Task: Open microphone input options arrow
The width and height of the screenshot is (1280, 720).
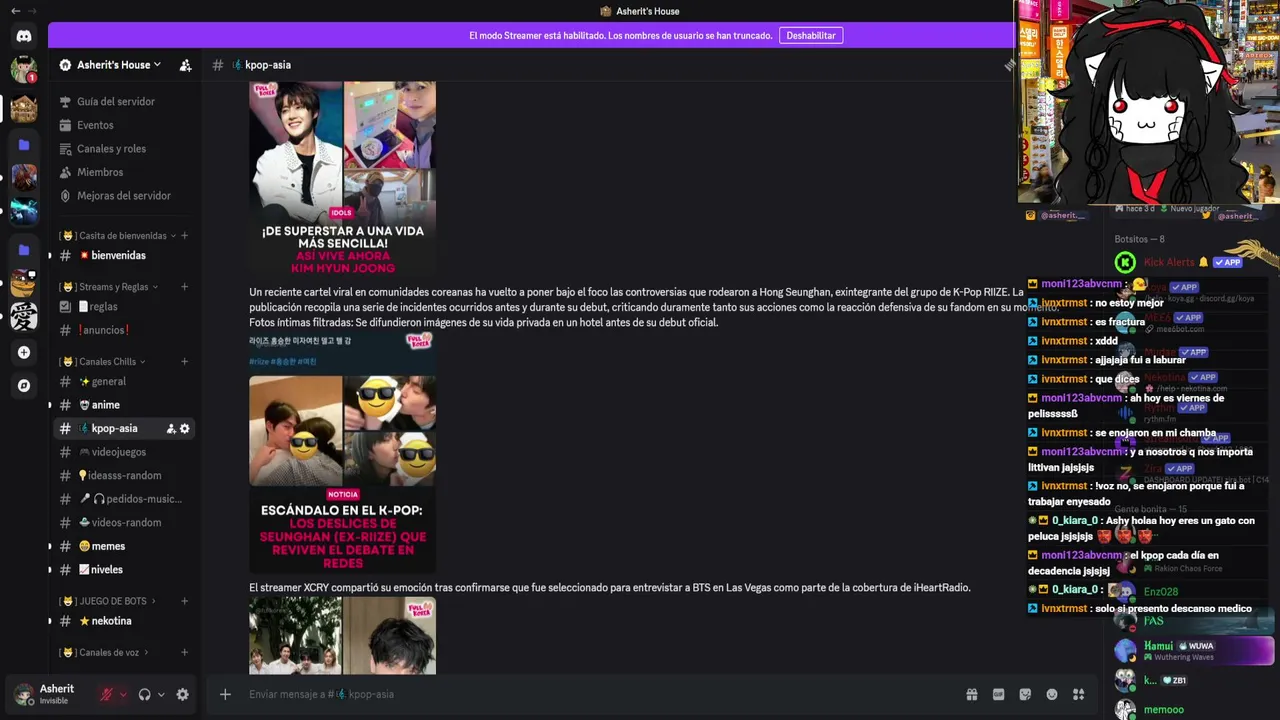Action: point(123,694)
